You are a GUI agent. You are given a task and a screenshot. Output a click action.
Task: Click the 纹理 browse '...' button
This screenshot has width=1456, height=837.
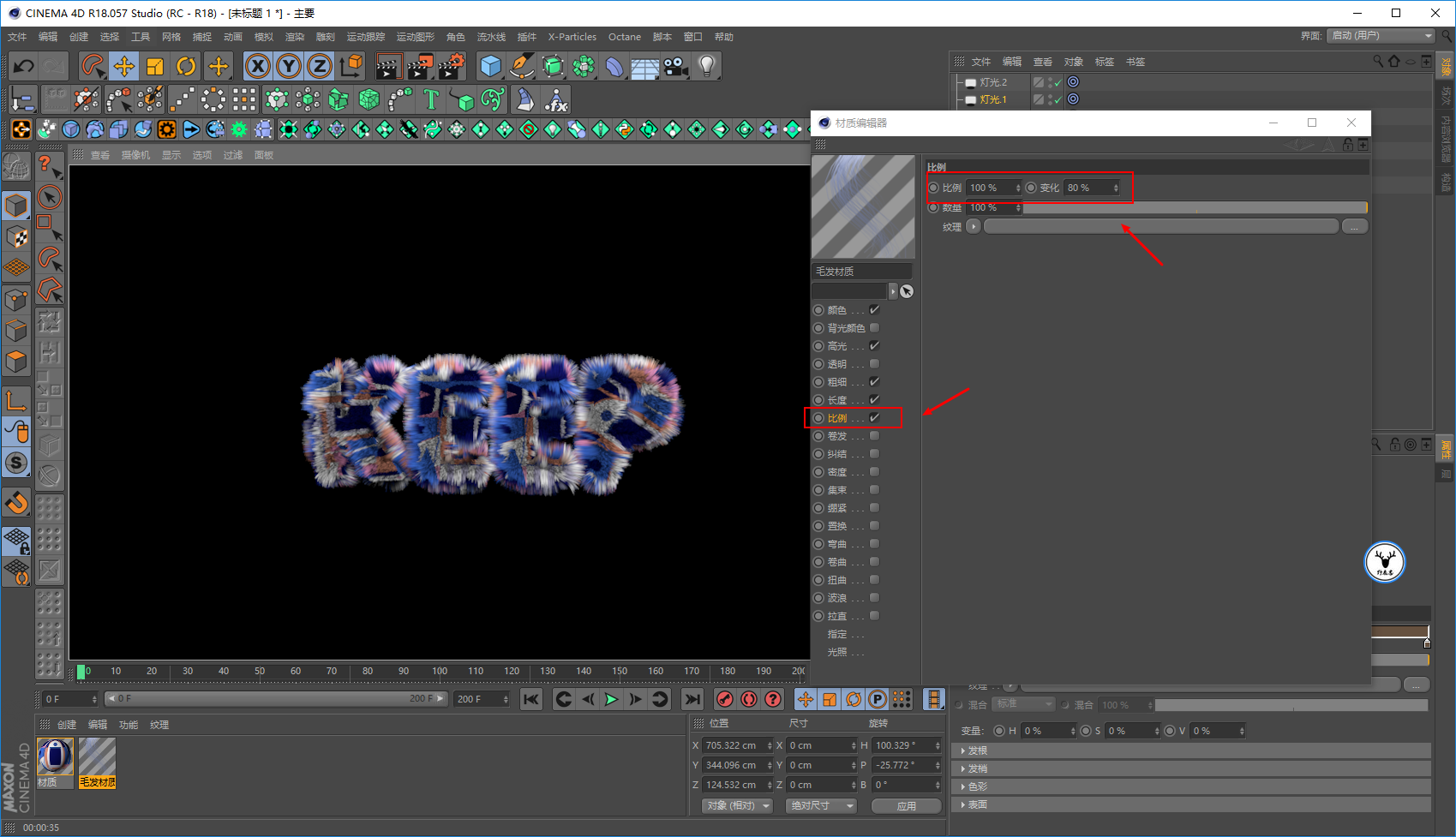[1354, 227]
